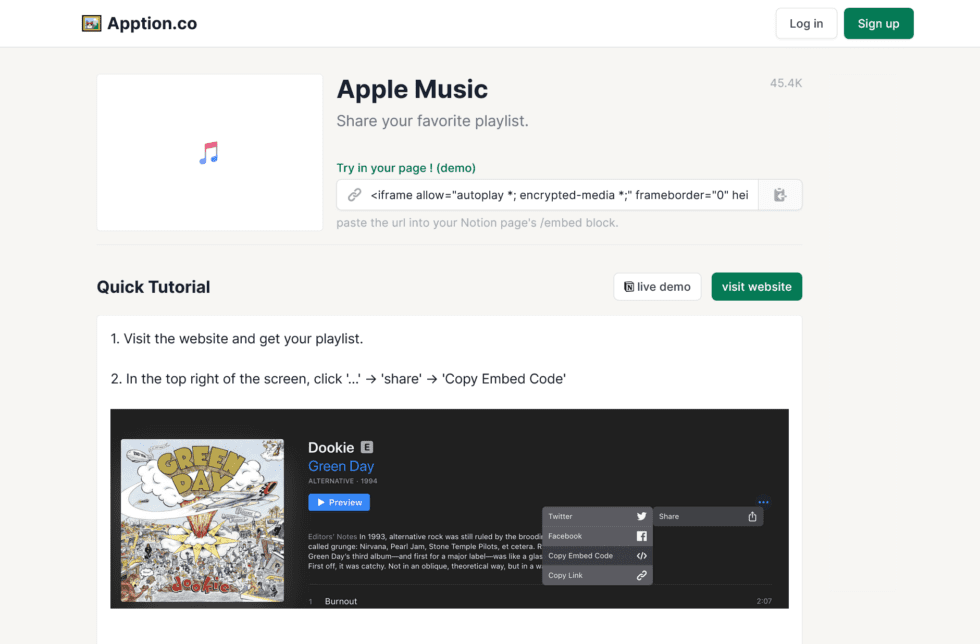Image resolution: width=980 pixels, height=644 pixels.
Task: Copy embed code with clipboard icon
Action: click(780, 195)
